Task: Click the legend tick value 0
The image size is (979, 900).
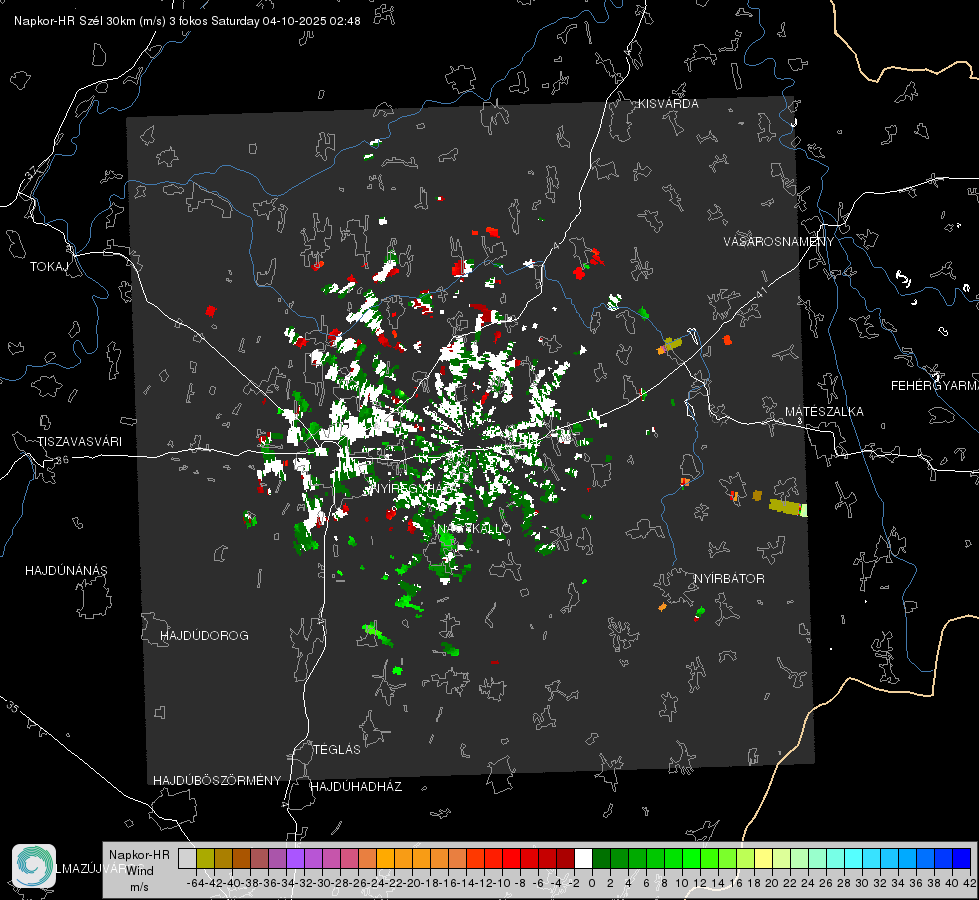Action: click(592, 883)
